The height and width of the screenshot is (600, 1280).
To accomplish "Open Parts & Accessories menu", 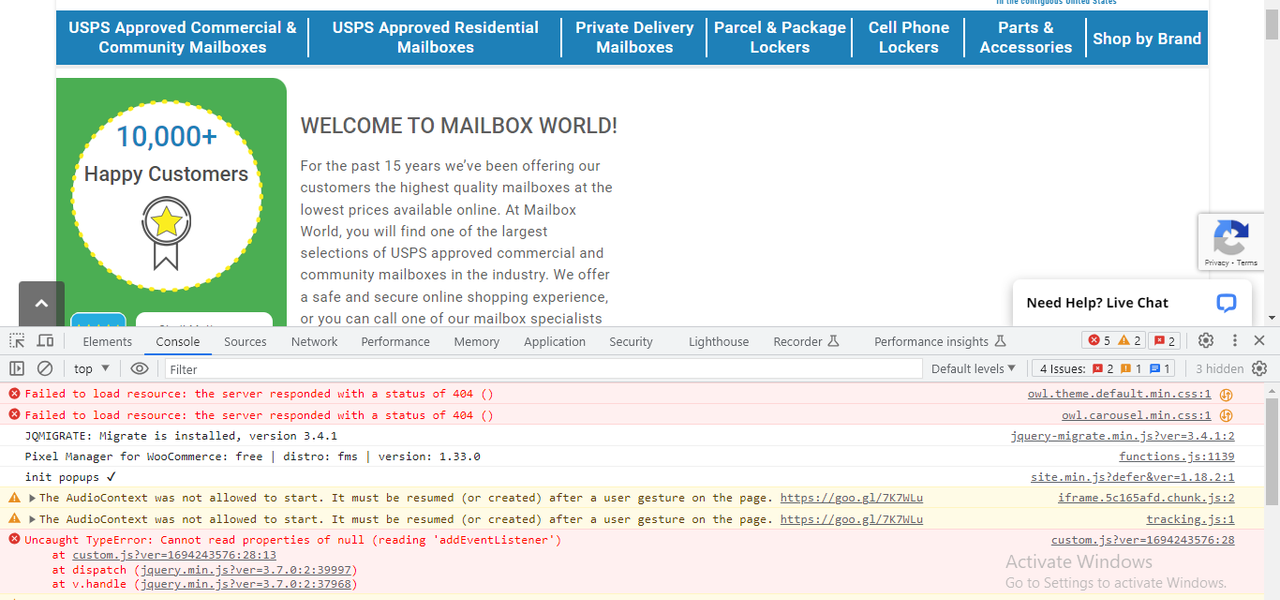I will pos(1026,37).
